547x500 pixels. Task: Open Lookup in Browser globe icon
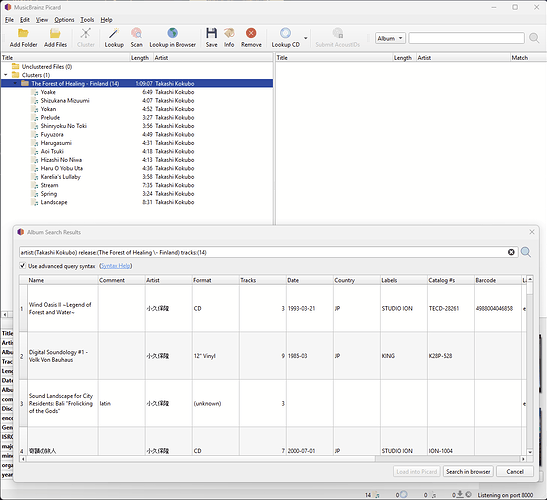172,33
